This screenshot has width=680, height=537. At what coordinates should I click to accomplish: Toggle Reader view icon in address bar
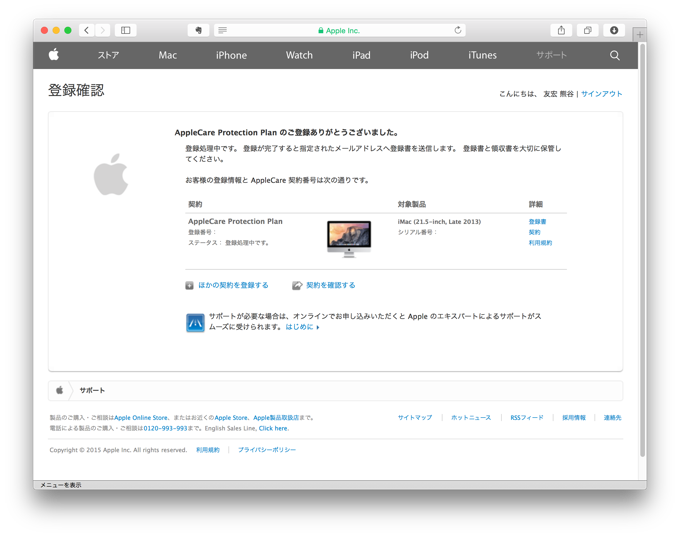tap(222, 30)
